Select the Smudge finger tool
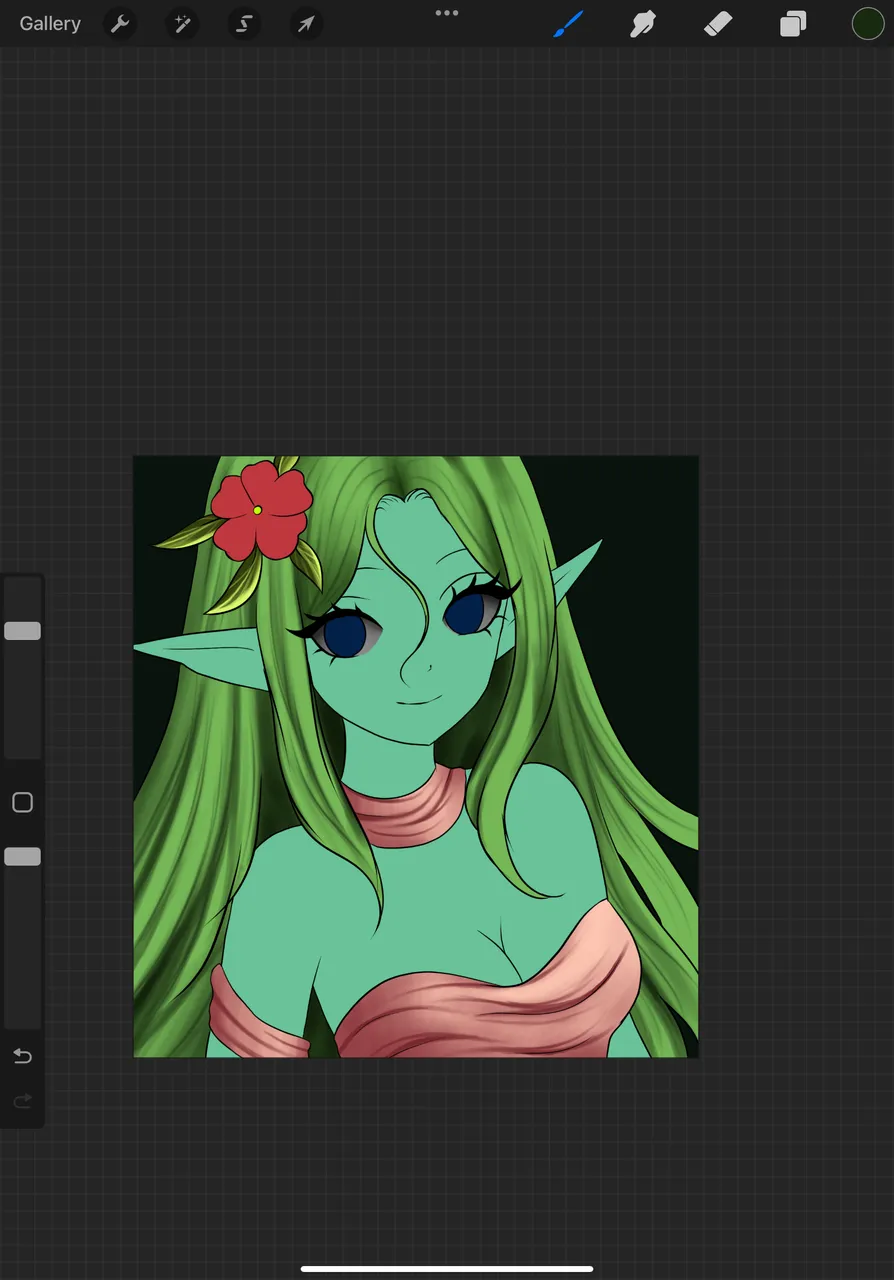894x1280 pixels. (643, 23)
